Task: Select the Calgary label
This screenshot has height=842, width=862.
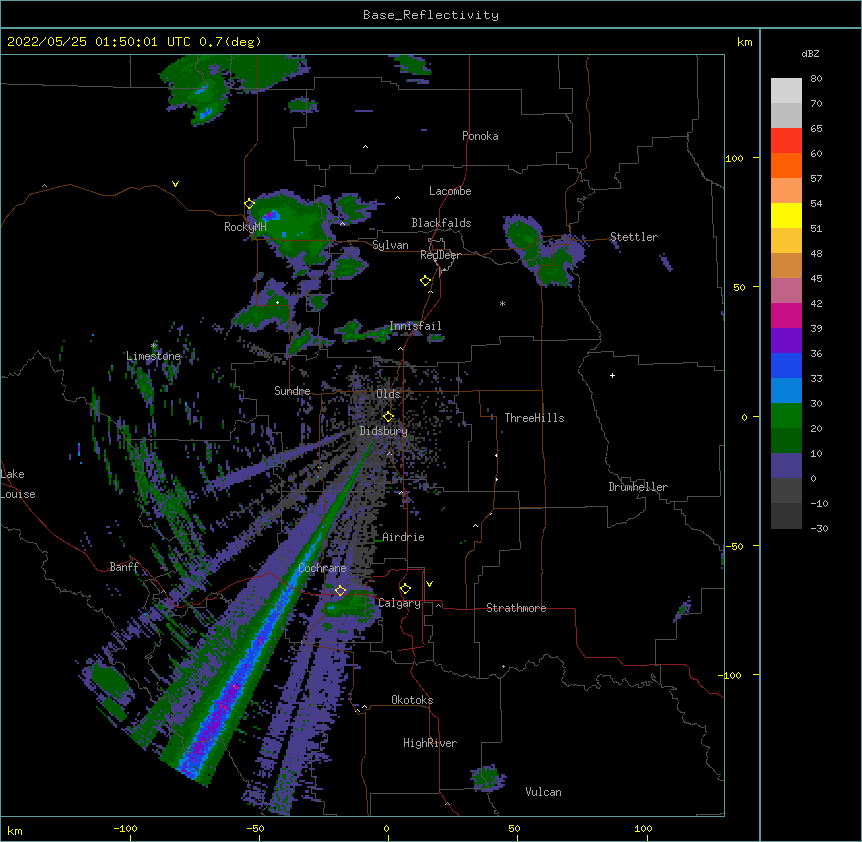Action: tap(399, 603)
